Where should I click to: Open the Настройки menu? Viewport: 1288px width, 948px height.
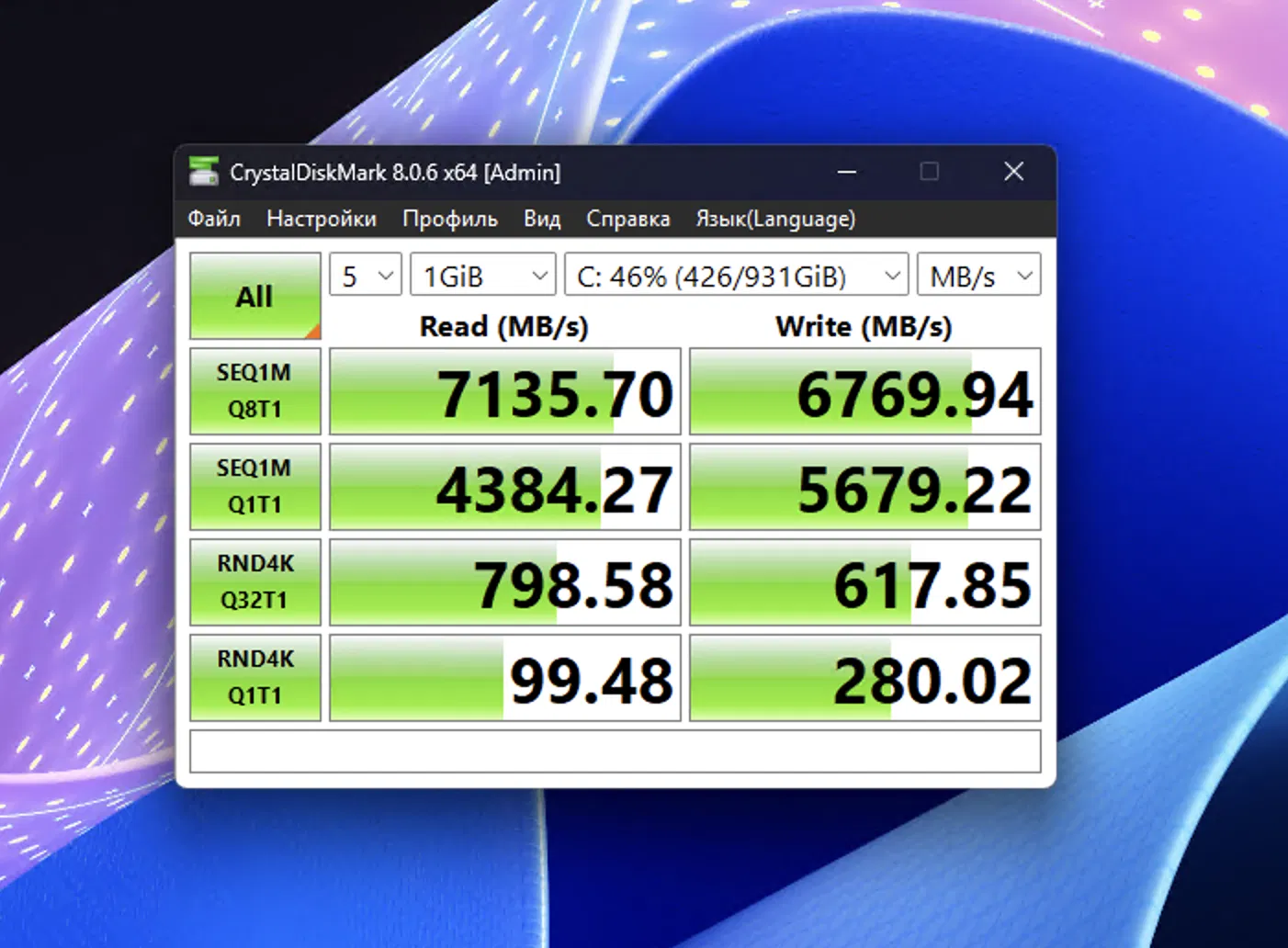[322, 219]
